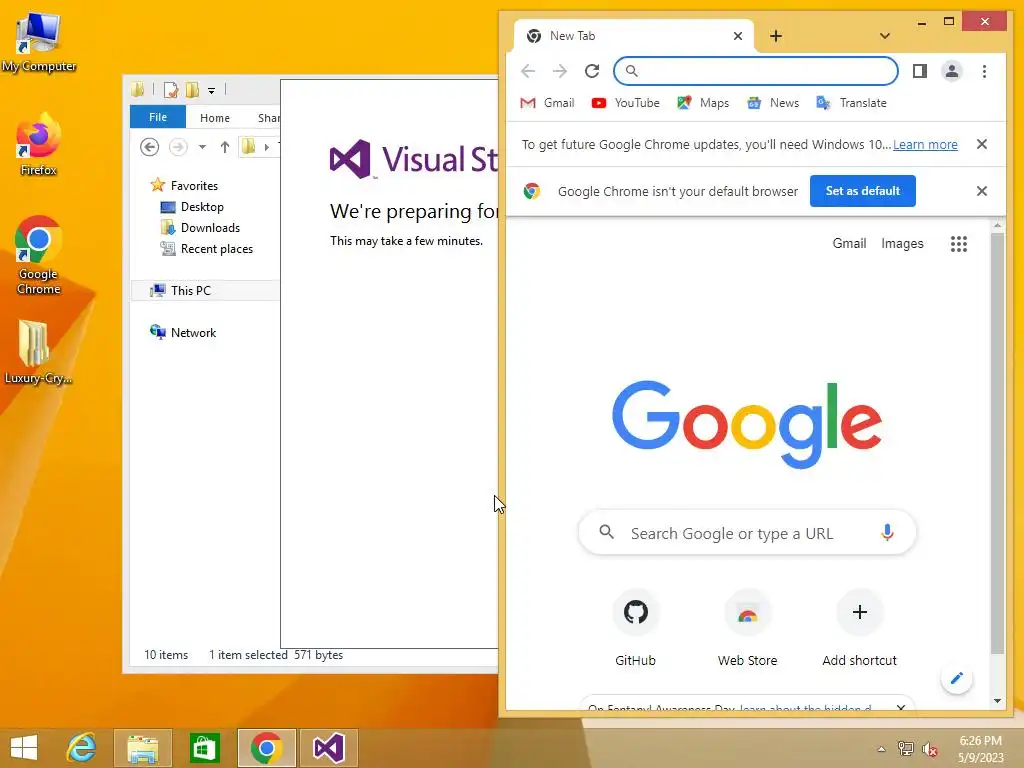Image resolution: width=1024 pixels, height=768 pixels.
Task: Expand Explorer's recent locations dropdown
Action: tap(202, 147)
